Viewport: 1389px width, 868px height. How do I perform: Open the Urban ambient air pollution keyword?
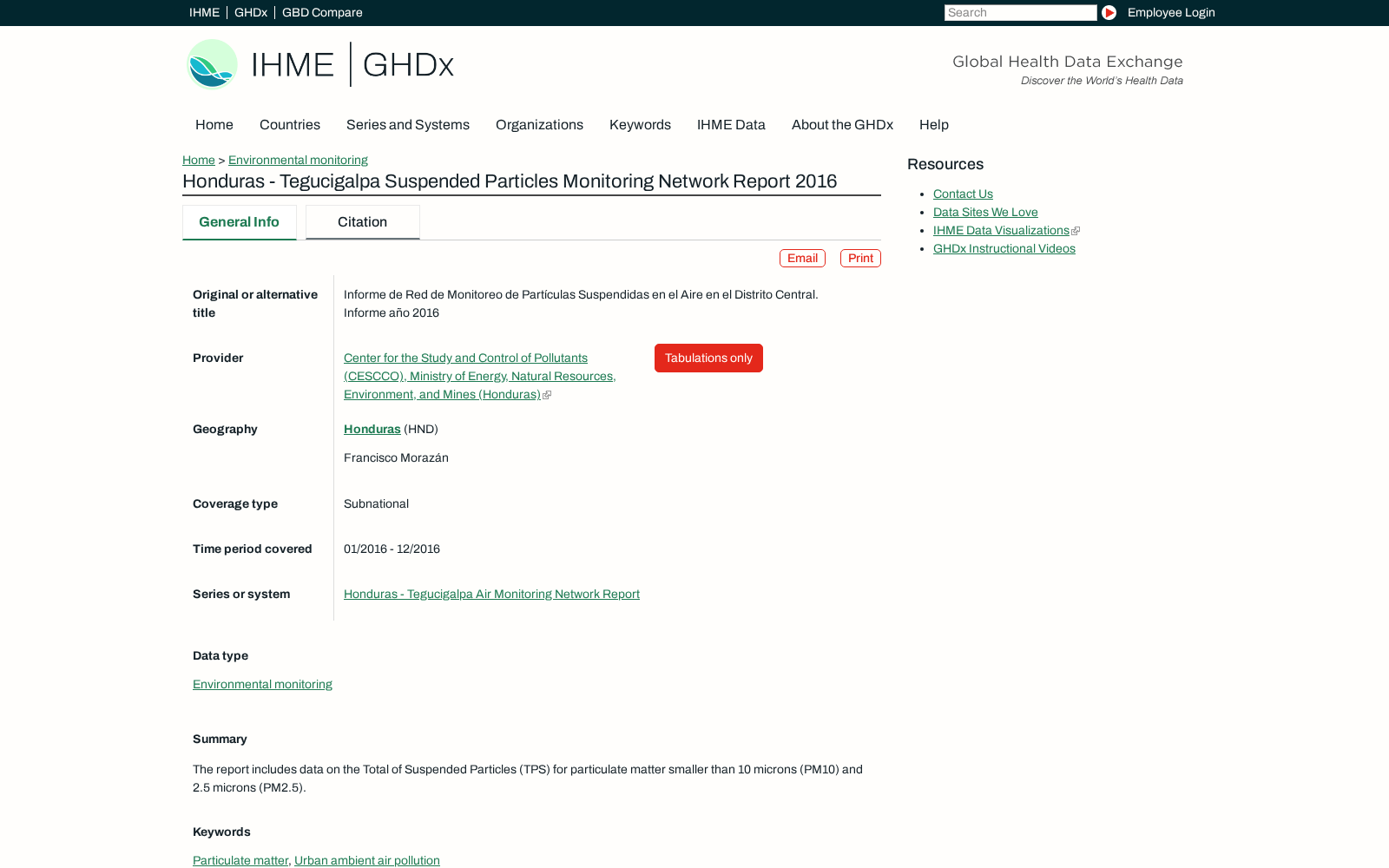click(x=367, y=861)
